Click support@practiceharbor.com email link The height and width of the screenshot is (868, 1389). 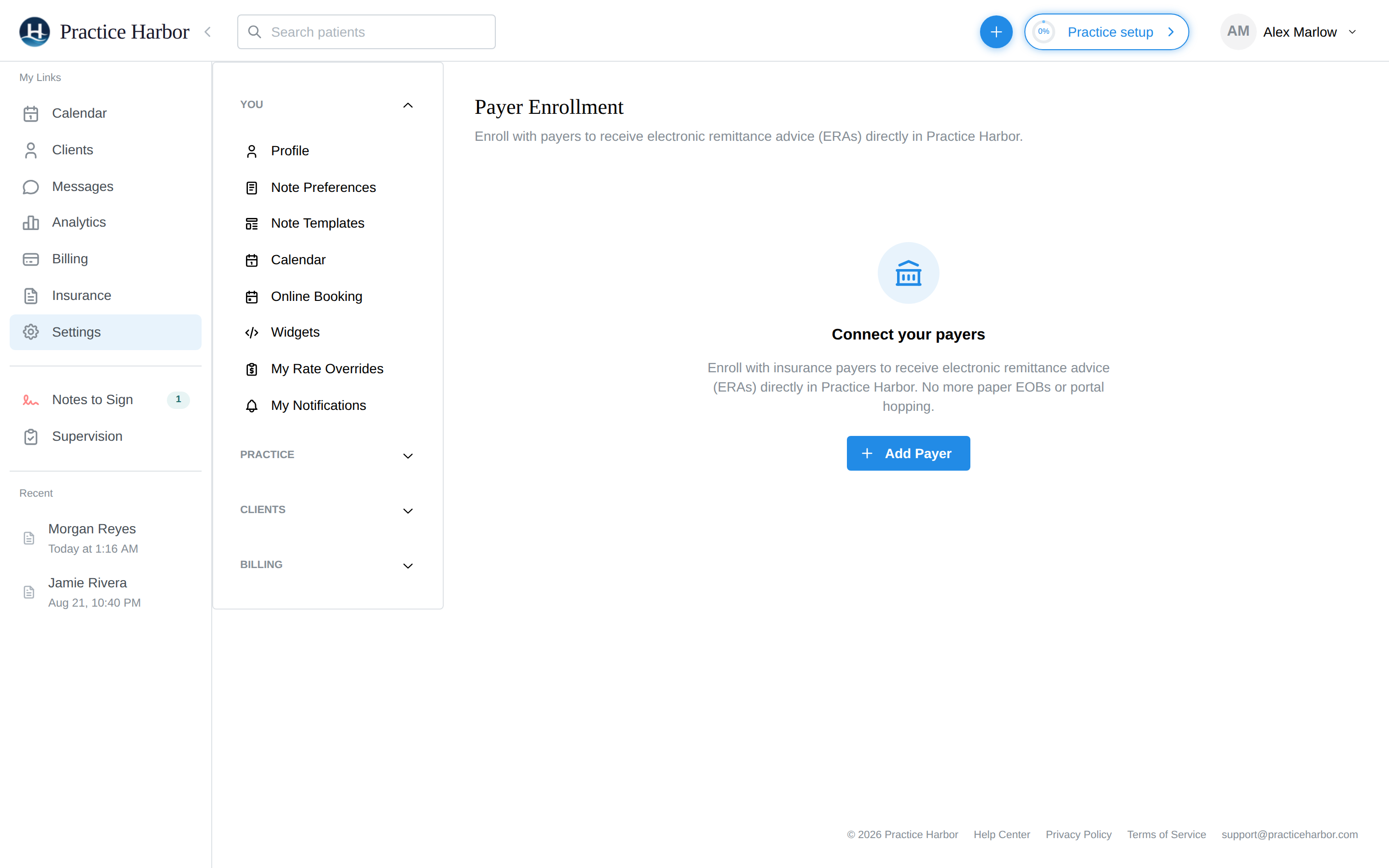pyautogui.click(x=1290, y=835)
